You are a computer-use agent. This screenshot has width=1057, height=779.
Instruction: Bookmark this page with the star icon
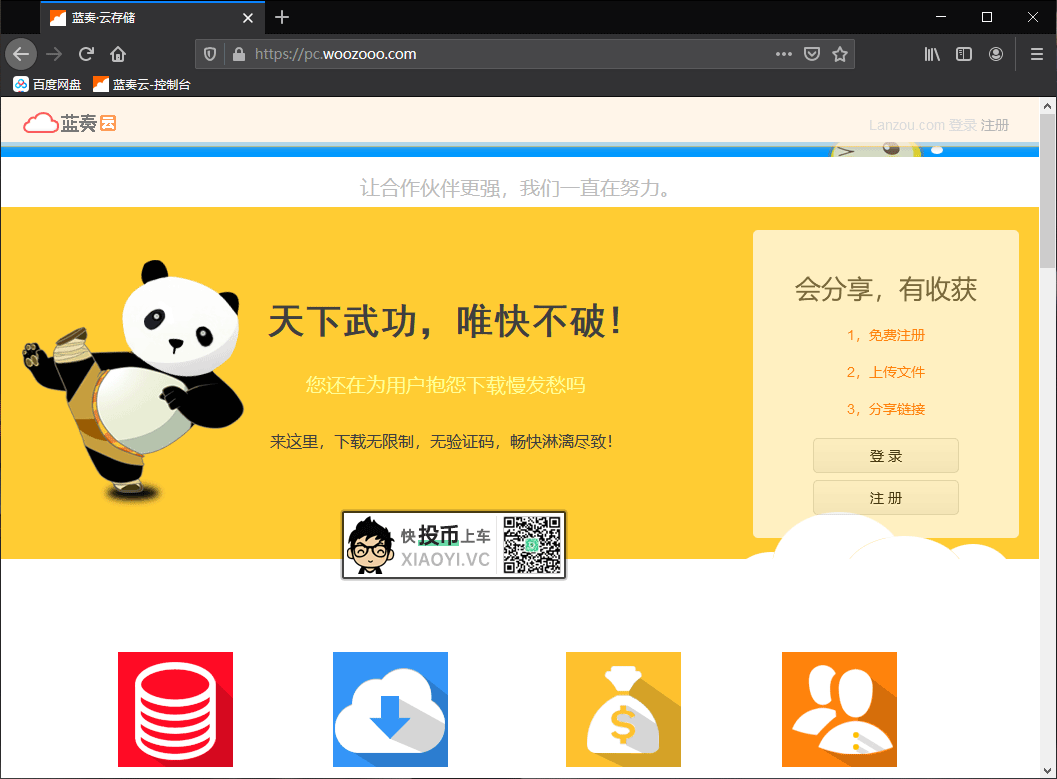tap(839, 54)
